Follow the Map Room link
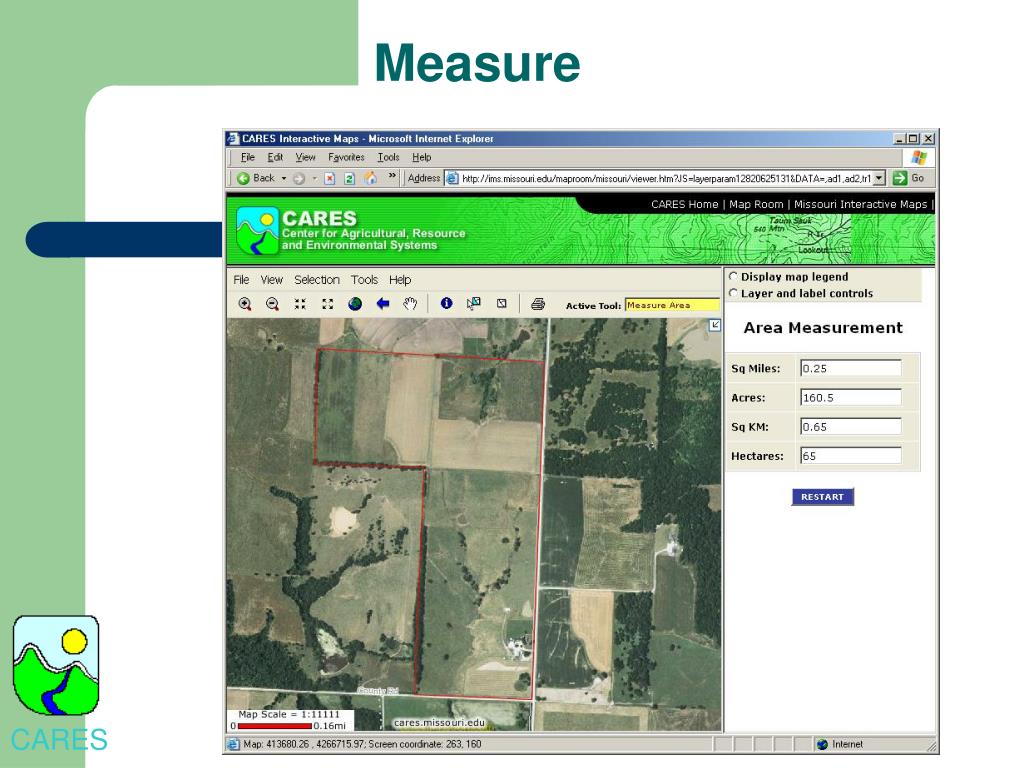 [x=756, y=204]
